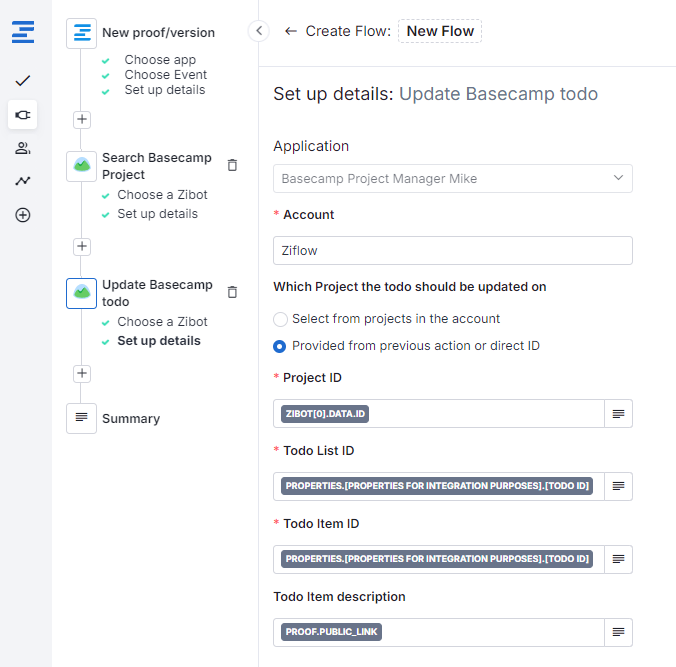676x667 pixels.
Task: Click the Account field containing Ziflow
Action: click(x=452, y=250)
